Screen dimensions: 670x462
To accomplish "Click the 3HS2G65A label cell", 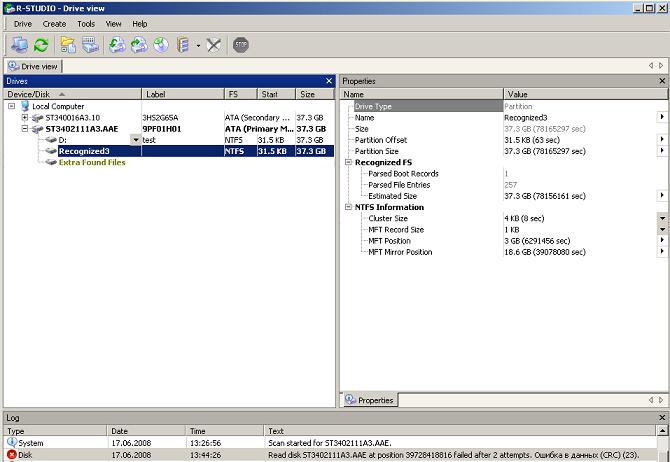I will (160, 118).
